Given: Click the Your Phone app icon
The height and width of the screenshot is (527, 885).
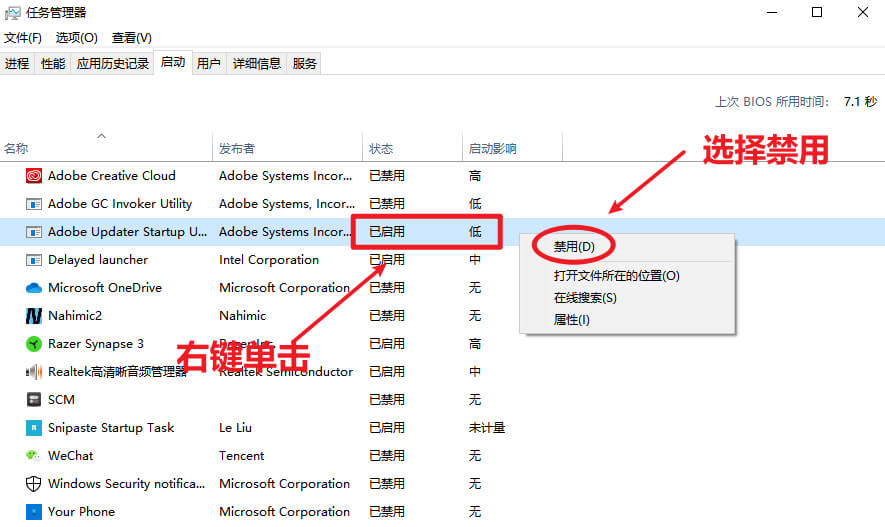Looking at the screenshot, I should coord(33,512).
